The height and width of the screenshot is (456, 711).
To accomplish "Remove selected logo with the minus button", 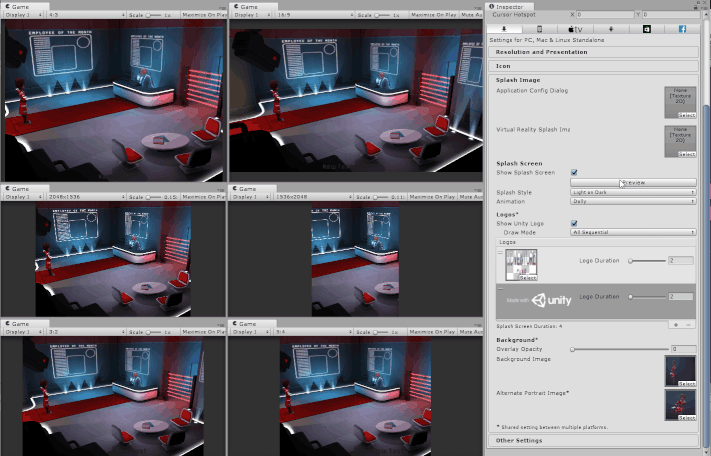I will 688,325.
